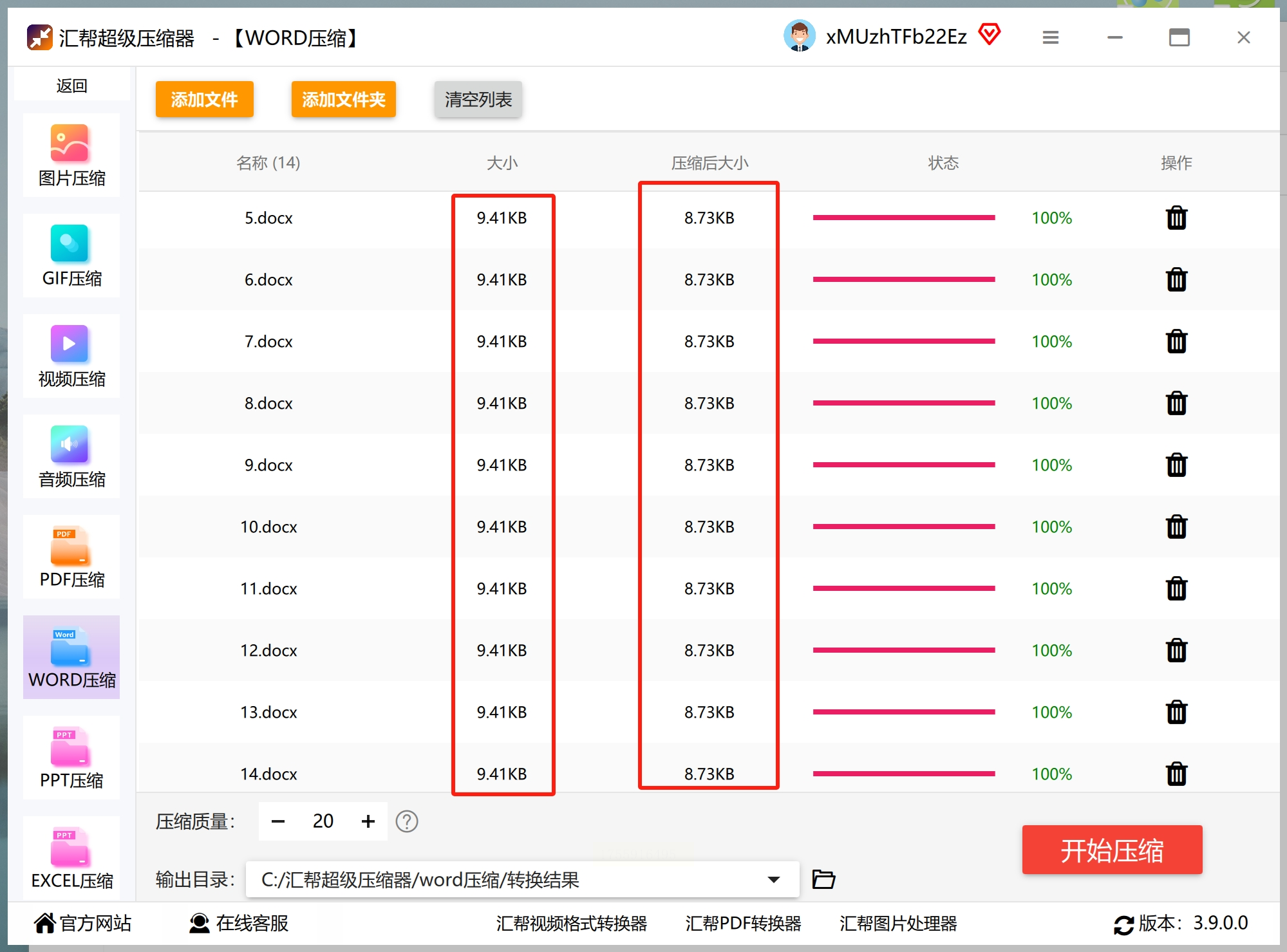The width and height of the screenshot is (1287, 952).
Task: Open the 音频压缩 audio compression tool
Action: pos(71,456)
